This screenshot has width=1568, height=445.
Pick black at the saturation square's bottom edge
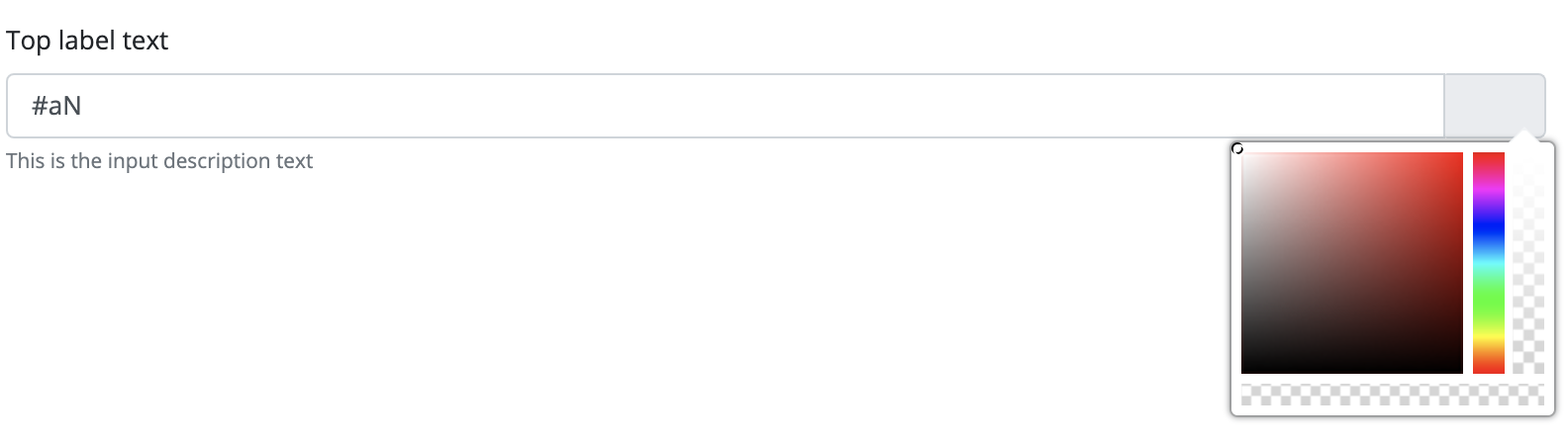click(x=1352, y=371)
